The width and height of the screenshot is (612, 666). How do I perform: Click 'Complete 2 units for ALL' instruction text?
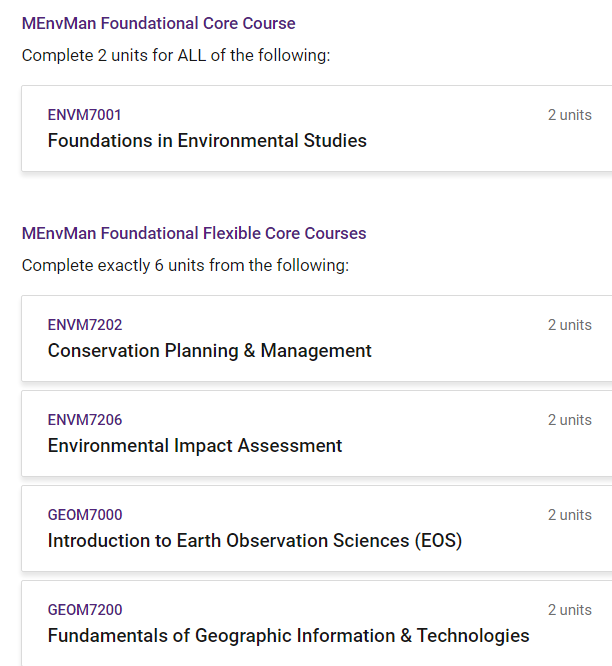pos(175,55)
